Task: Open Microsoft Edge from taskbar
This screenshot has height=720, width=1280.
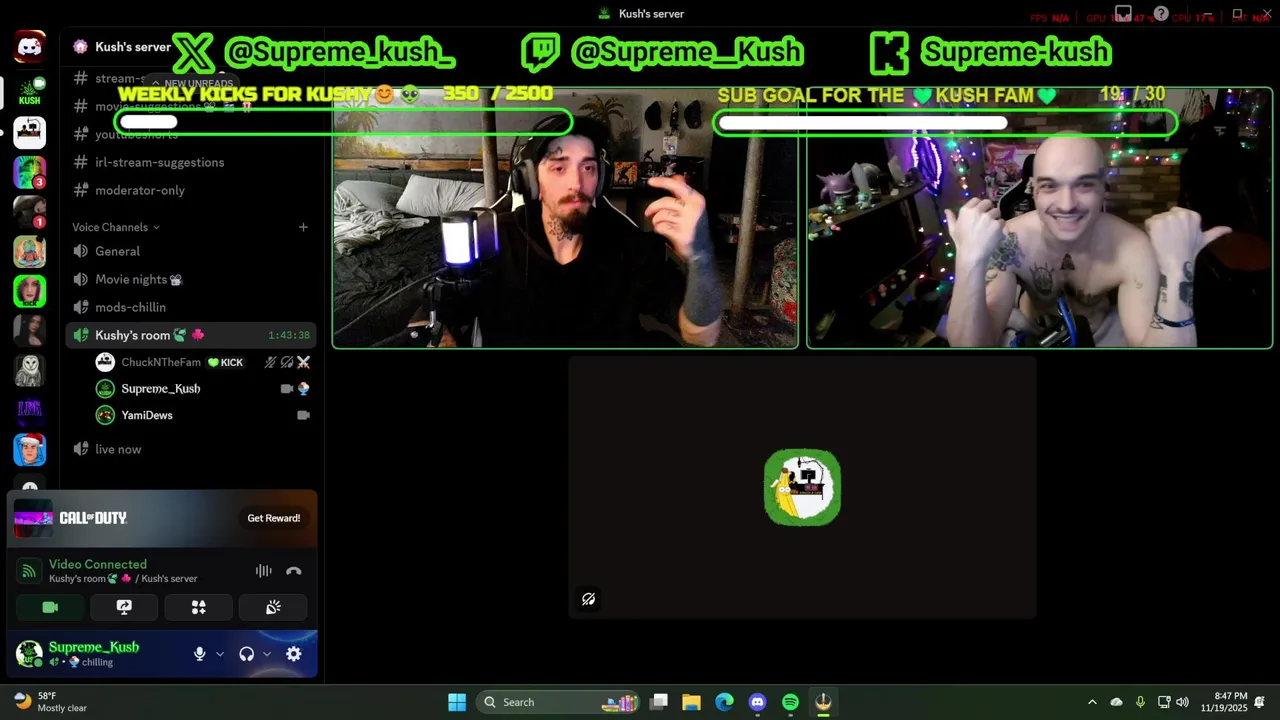Action: pyautogui.click(x=724, y=702)
